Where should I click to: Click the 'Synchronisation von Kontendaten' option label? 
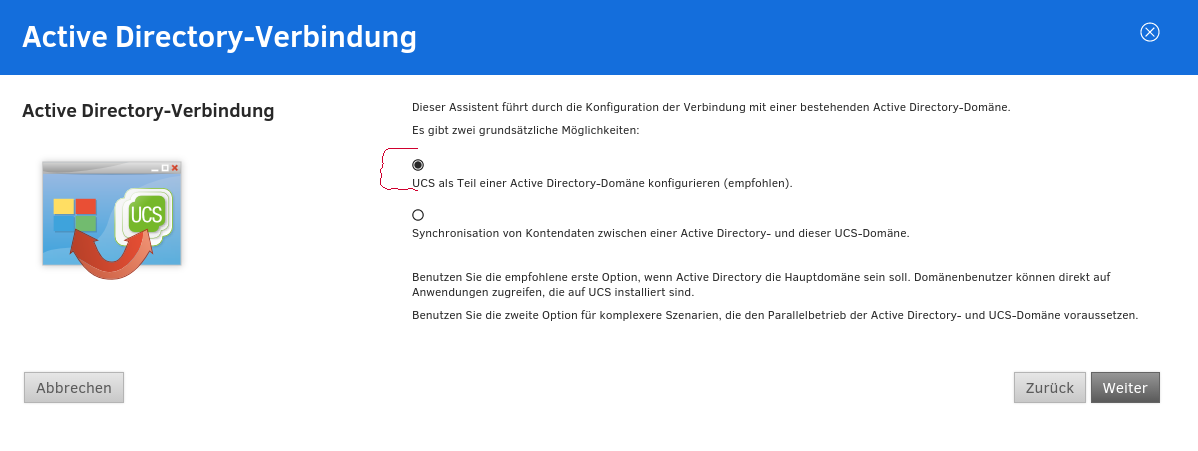point(660,234)
